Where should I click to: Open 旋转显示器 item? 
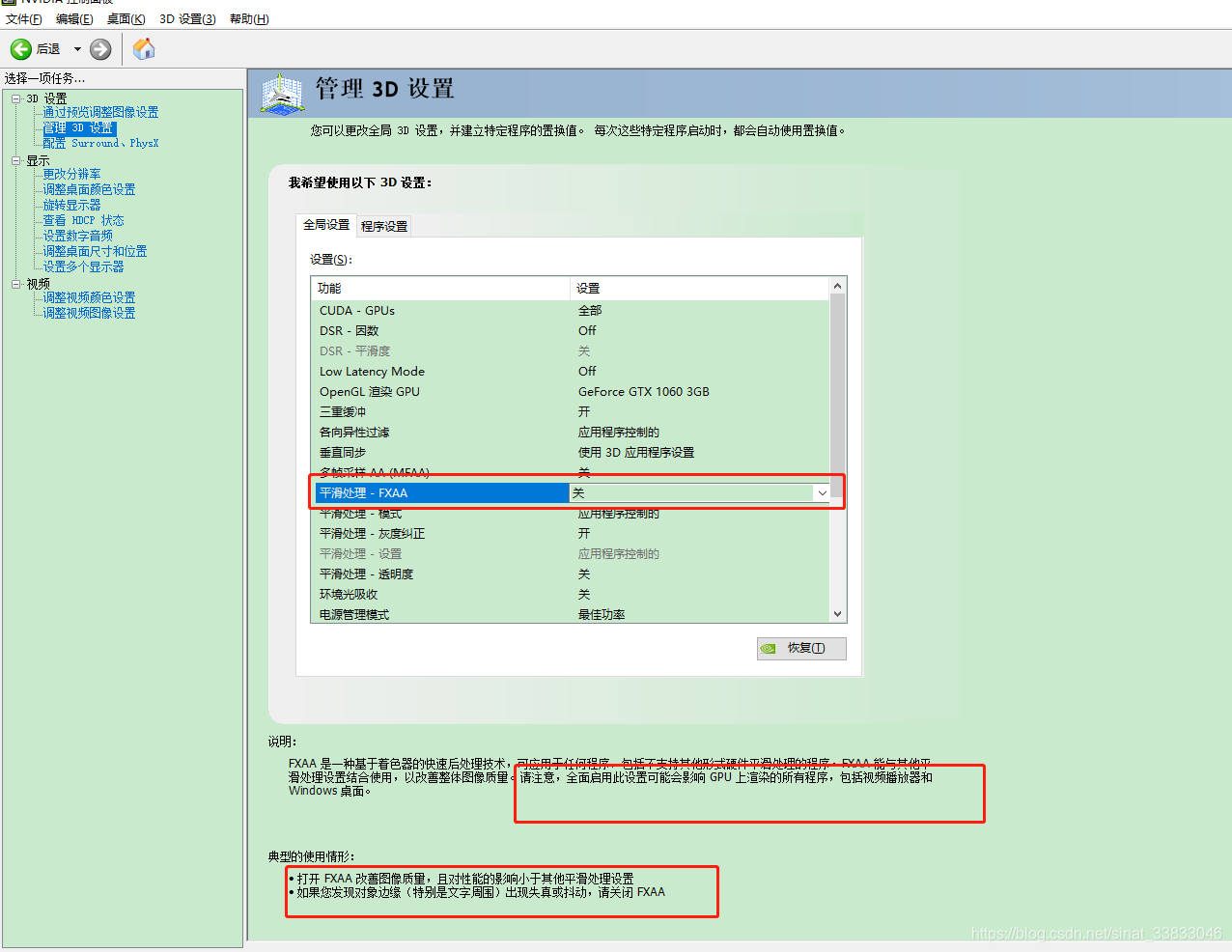(x=71, y=205)
